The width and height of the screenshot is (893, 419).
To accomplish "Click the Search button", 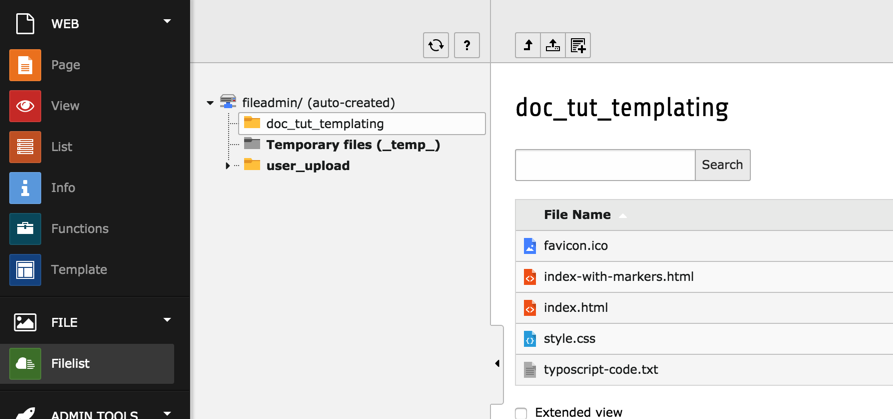I will (x=722, y=165).
